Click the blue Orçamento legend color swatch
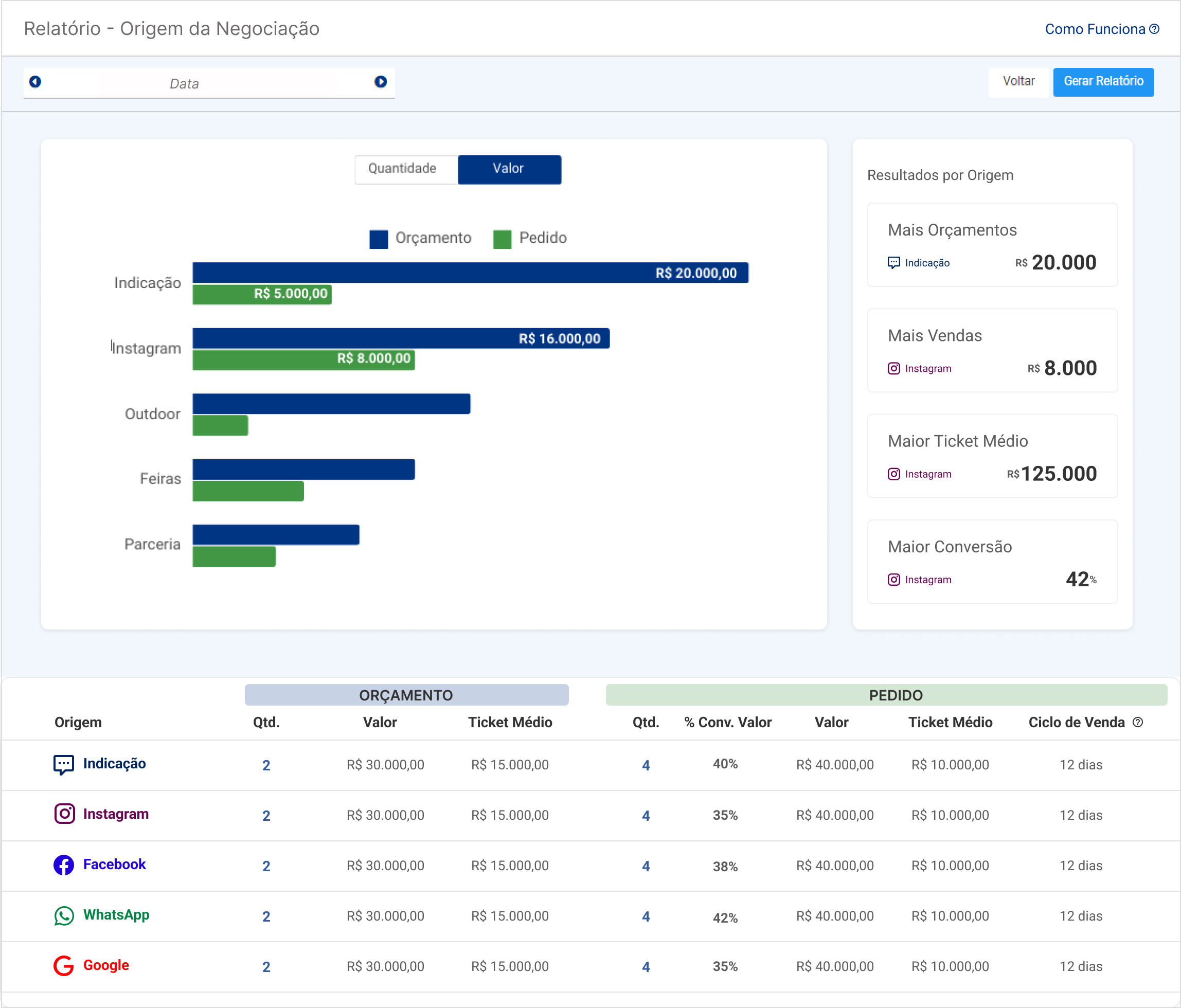Viewport: 1181px width, 1008px height. 379,239
